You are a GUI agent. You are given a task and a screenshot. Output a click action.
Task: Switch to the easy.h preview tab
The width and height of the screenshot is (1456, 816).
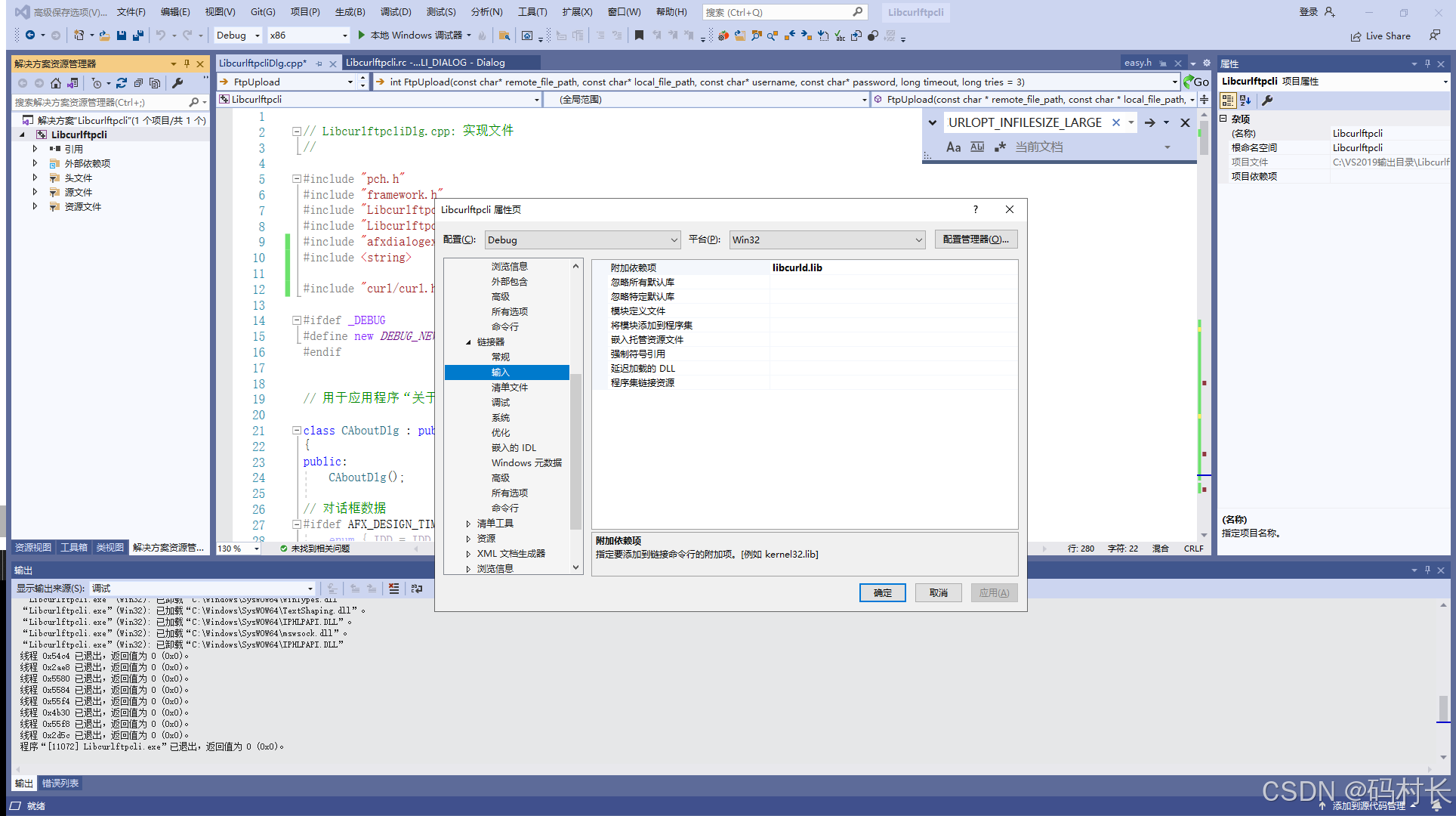pos(1138,63)
